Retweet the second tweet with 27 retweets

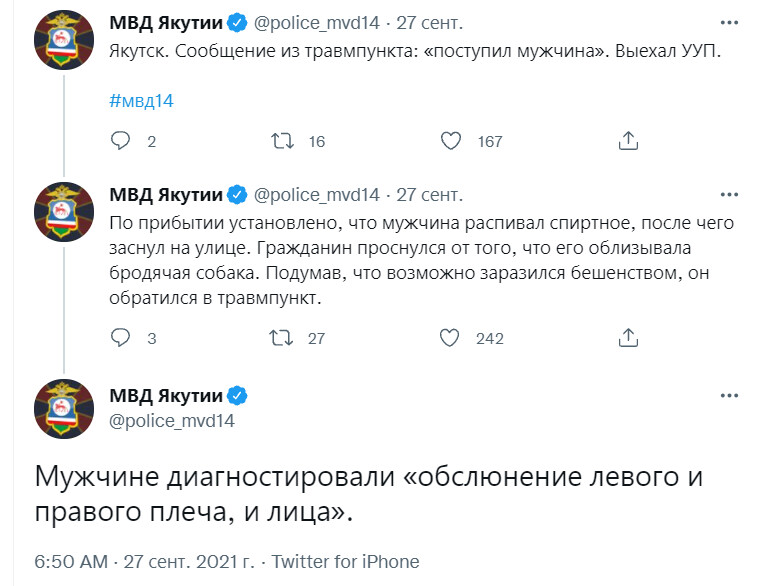click(x=281, y=338)
